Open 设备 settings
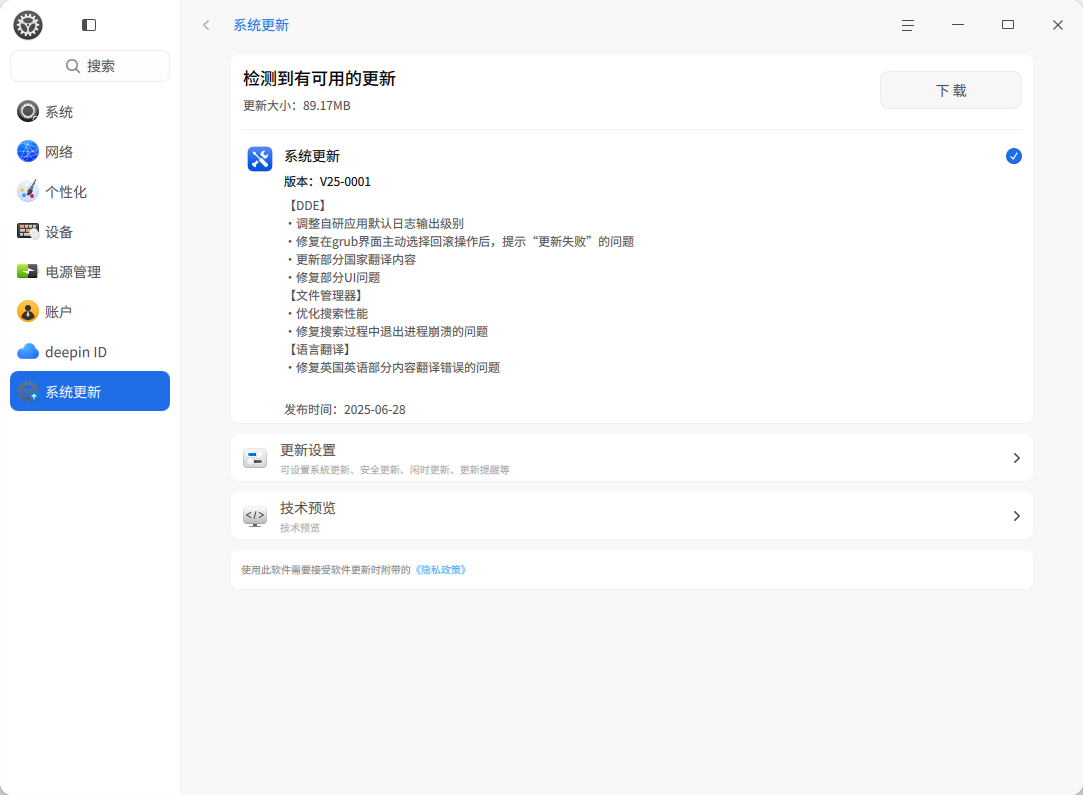The width and height of the screenshot is (1083, 795). 90,232
